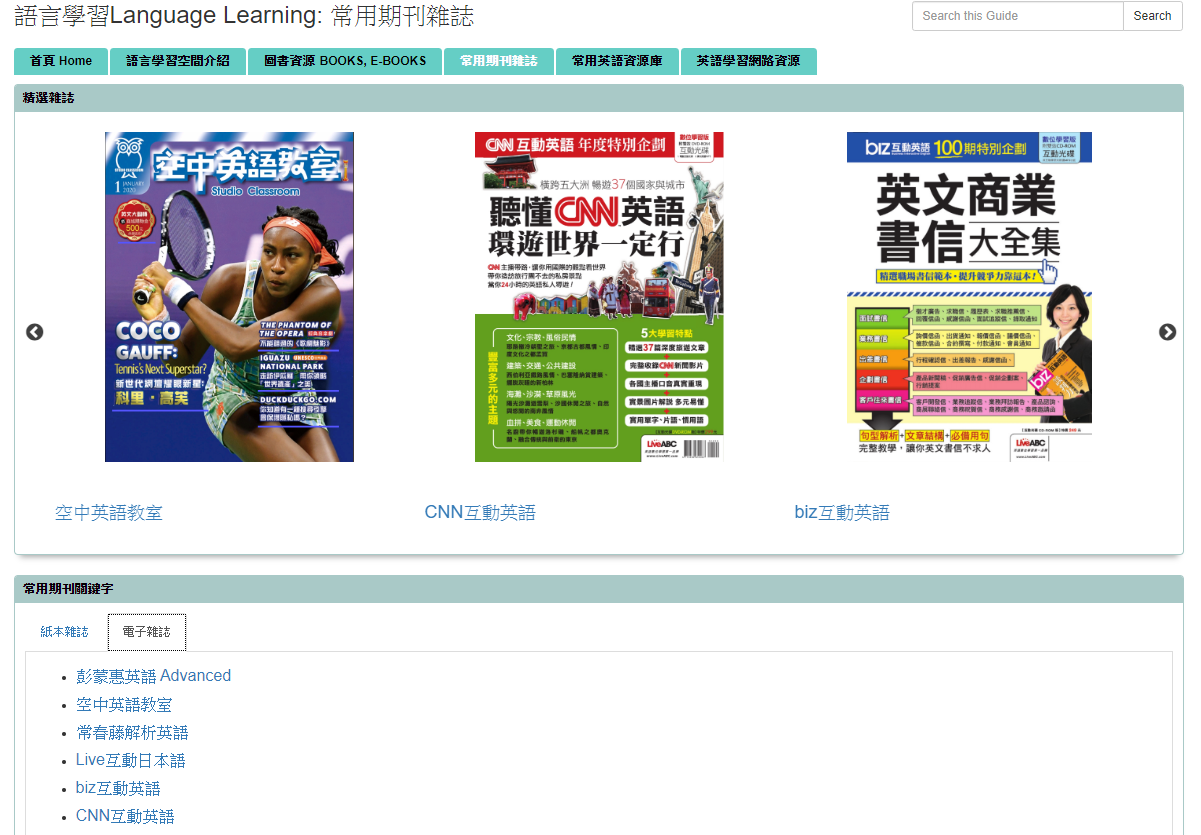Click the 語言學習Language Learning page title
This screenshot has height=835, width=1201.
click(245, 16)
